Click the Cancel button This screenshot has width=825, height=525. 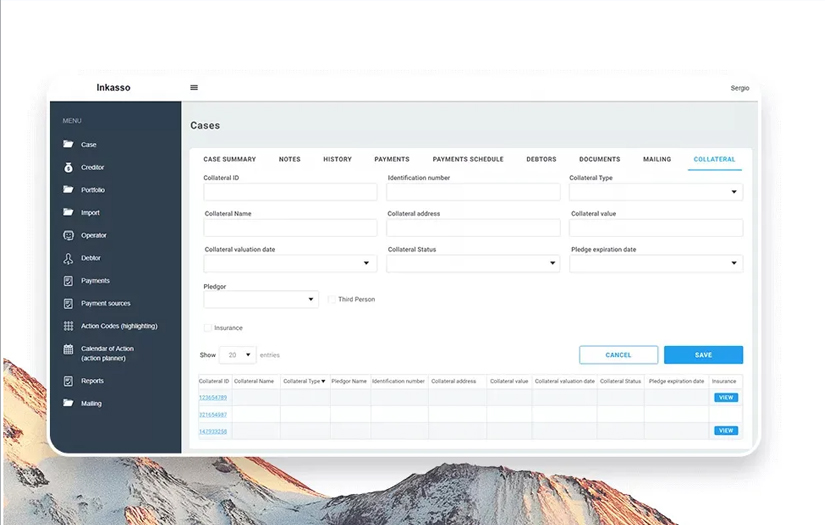coord(618,355)
